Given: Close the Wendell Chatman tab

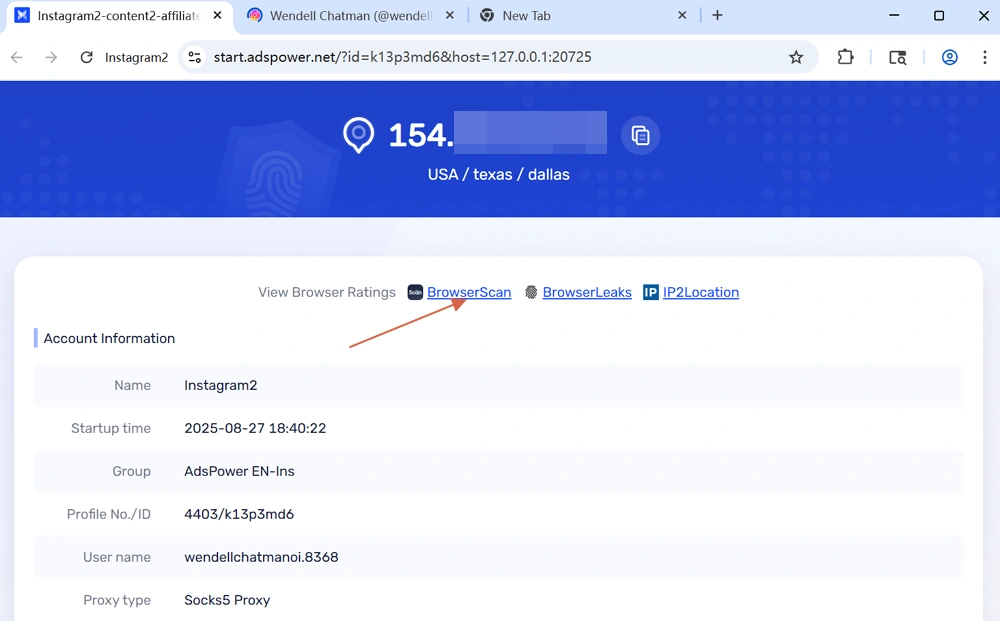Looking at the screenshot, I should 450,15.
